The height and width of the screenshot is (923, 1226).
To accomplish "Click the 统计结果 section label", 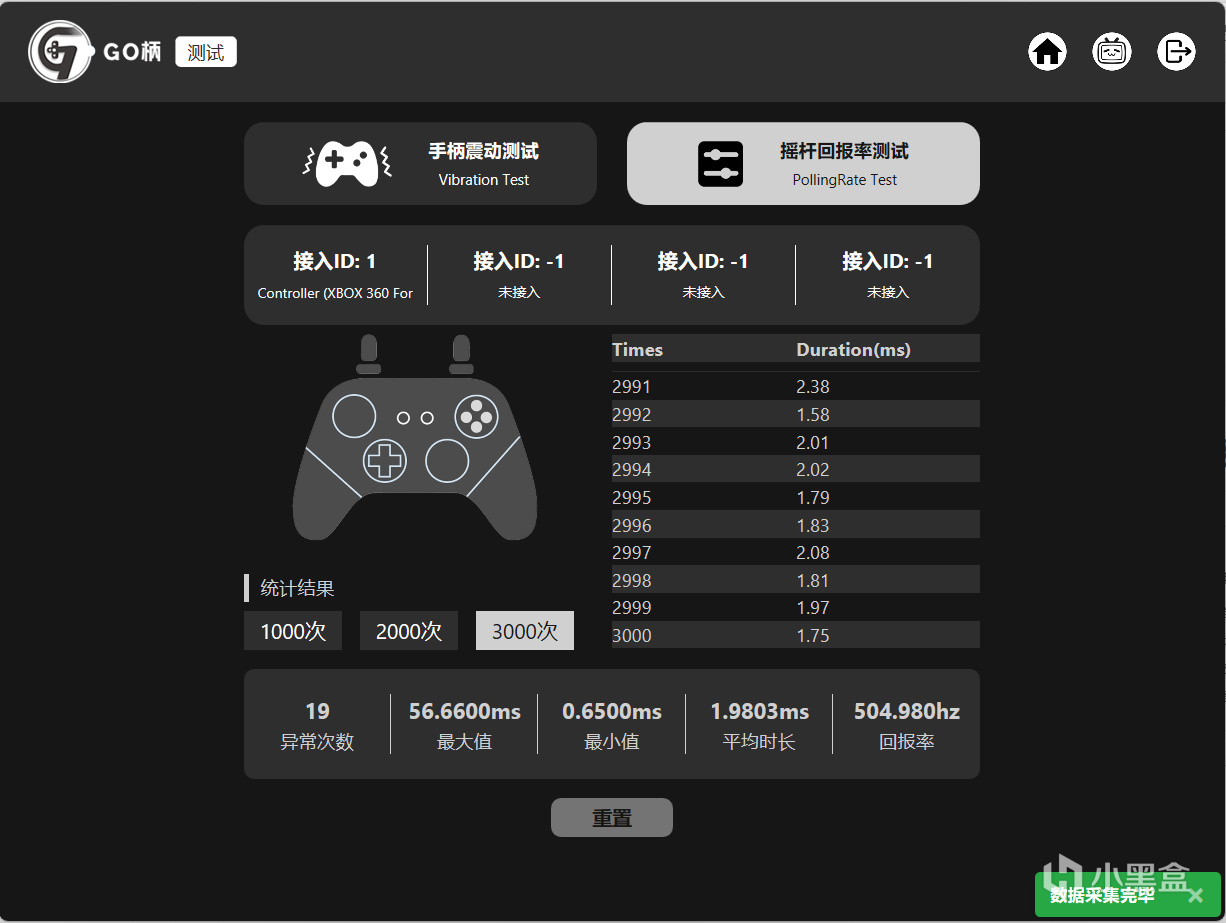I will click(x=297, y=588).
